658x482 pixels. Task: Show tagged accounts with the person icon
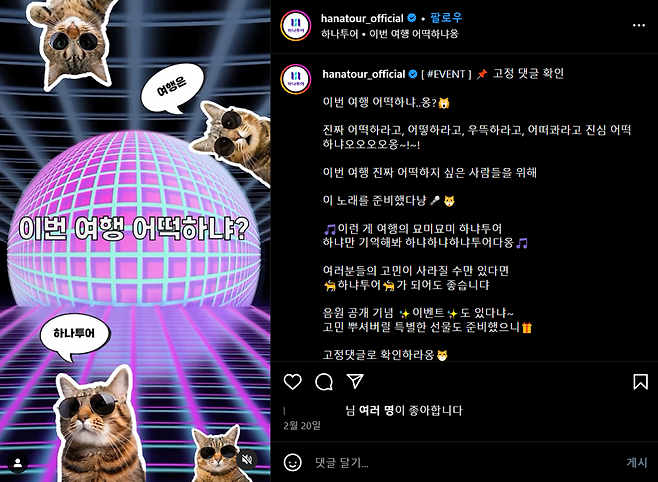tap(18, 463)
